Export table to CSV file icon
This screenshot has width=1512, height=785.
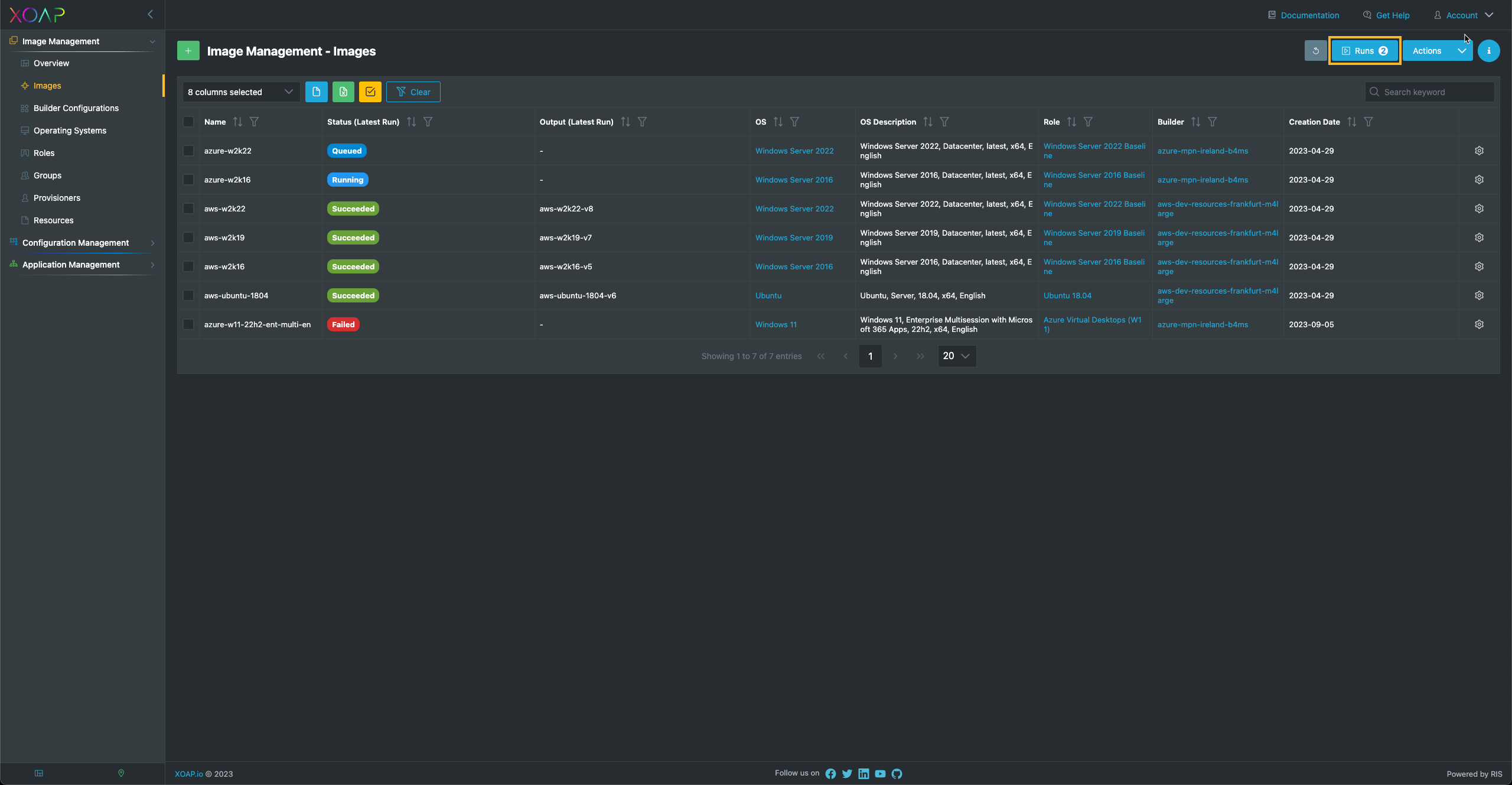(316, 92)
